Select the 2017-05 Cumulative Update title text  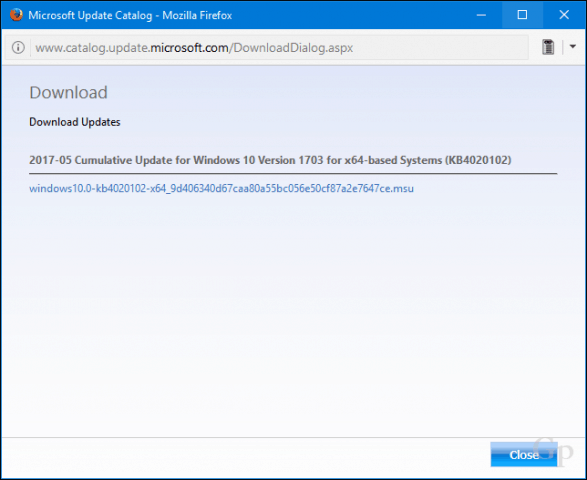(270, 160)
